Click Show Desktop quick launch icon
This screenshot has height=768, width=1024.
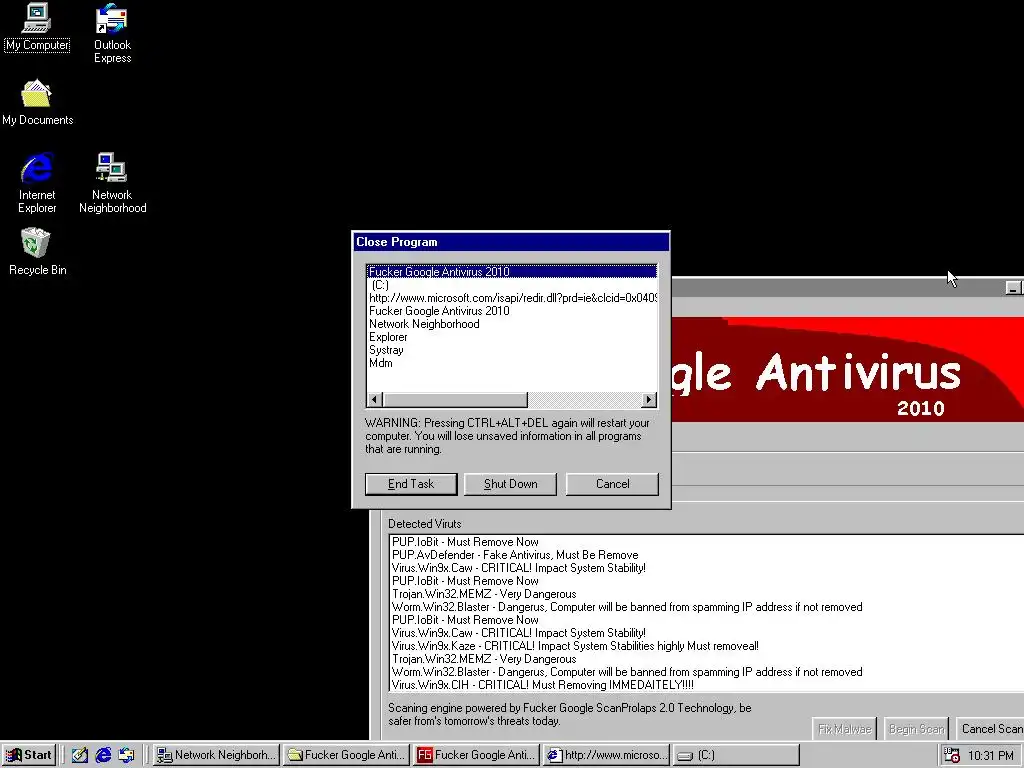point(80,755)
